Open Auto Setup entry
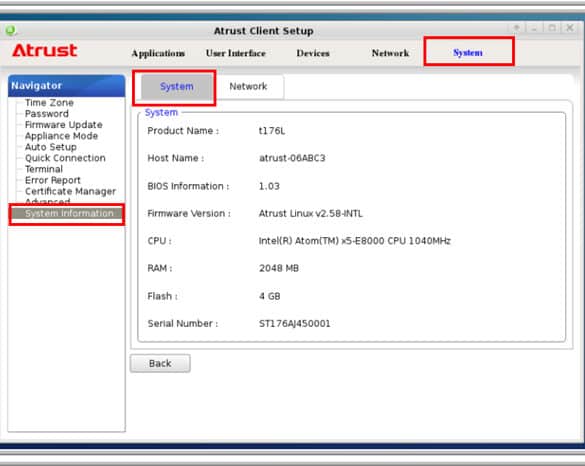 coord(50,147)
